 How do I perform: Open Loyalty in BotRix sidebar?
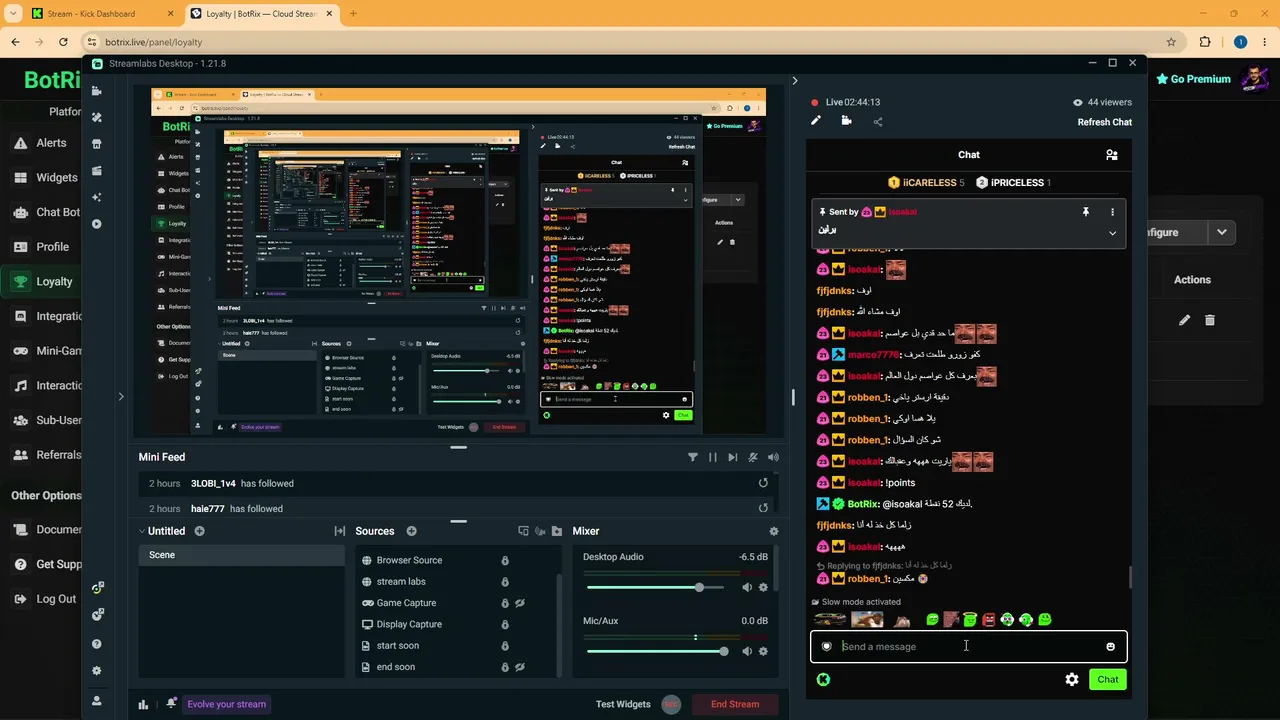coord(42,281)
